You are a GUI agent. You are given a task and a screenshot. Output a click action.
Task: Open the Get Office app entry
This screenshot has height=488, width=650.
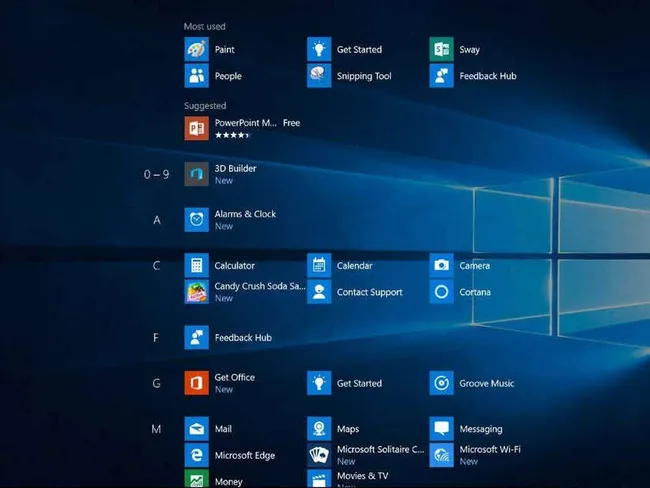point(234,378)
